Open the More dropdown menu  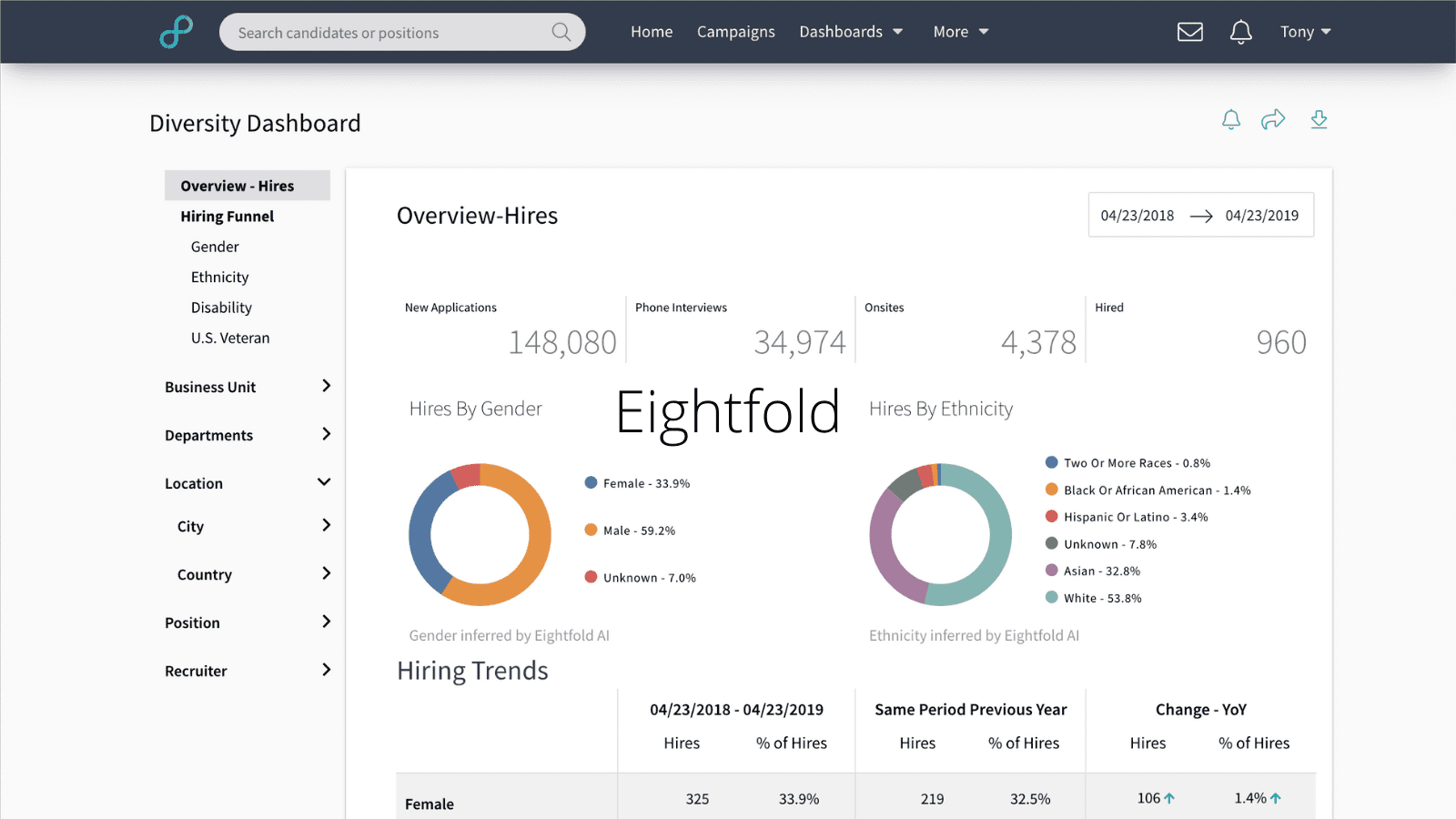(x=961, y=32)
